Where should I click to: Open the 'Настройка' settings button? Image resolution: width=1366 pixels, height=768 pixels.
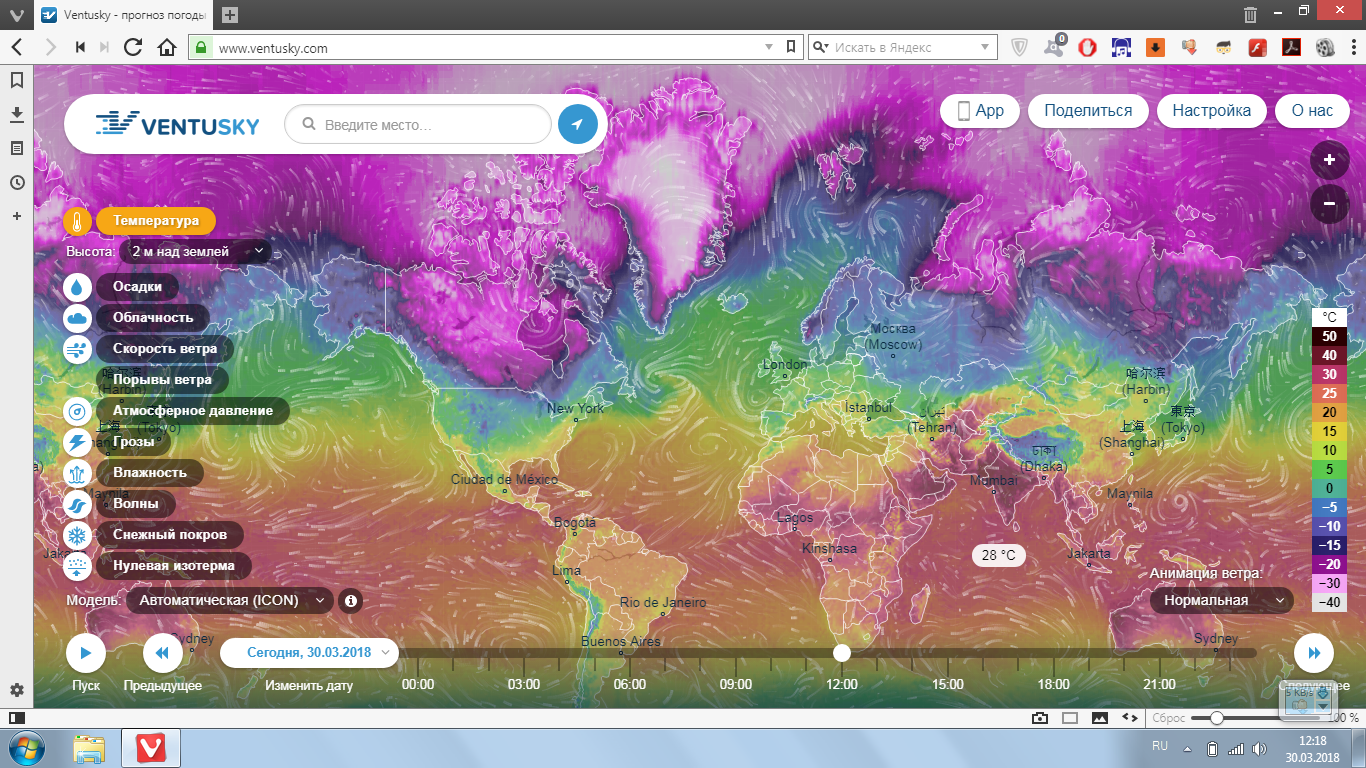(1211, 111)
